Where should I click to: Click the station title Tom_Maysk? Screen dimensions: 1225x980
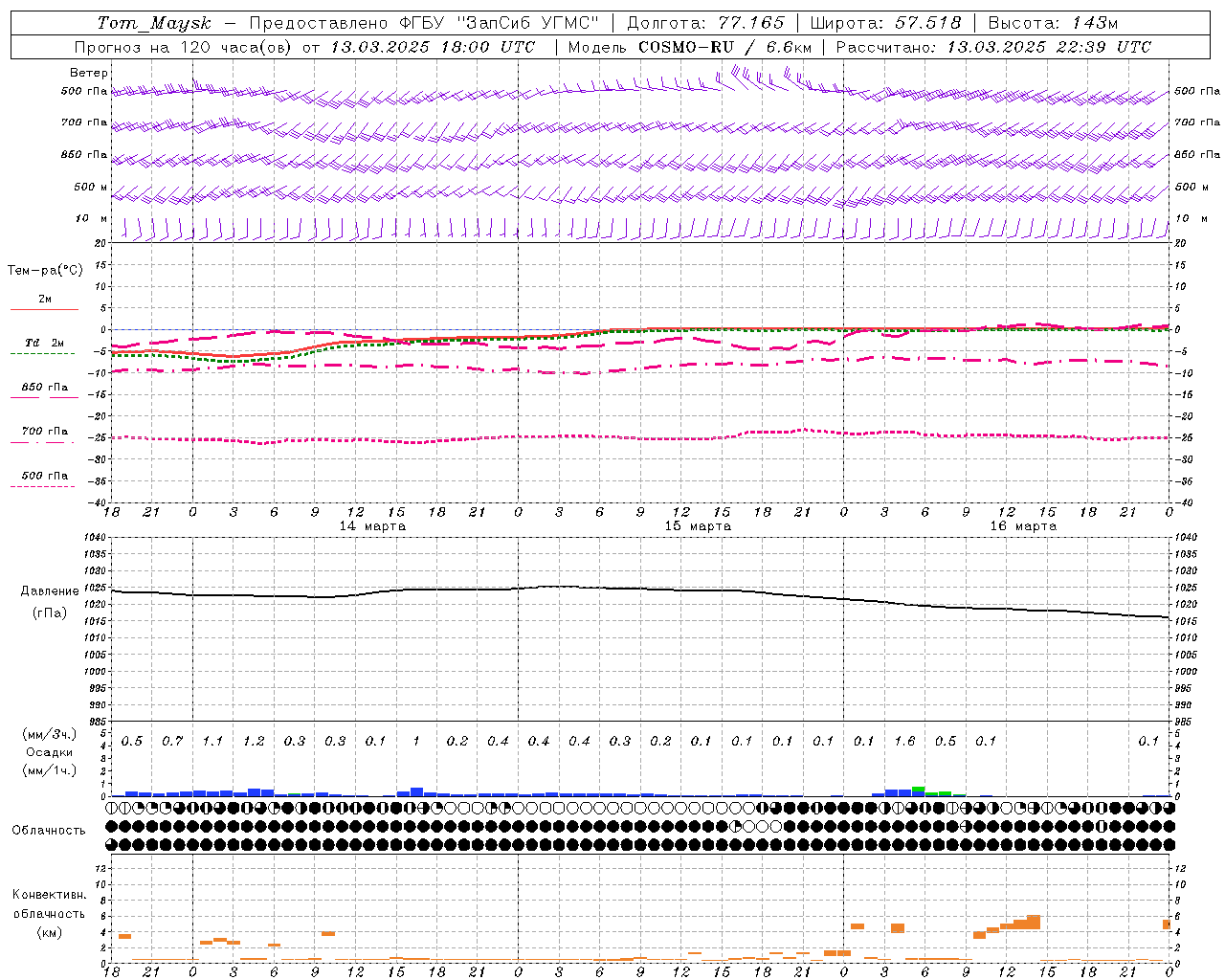point(153,23)
